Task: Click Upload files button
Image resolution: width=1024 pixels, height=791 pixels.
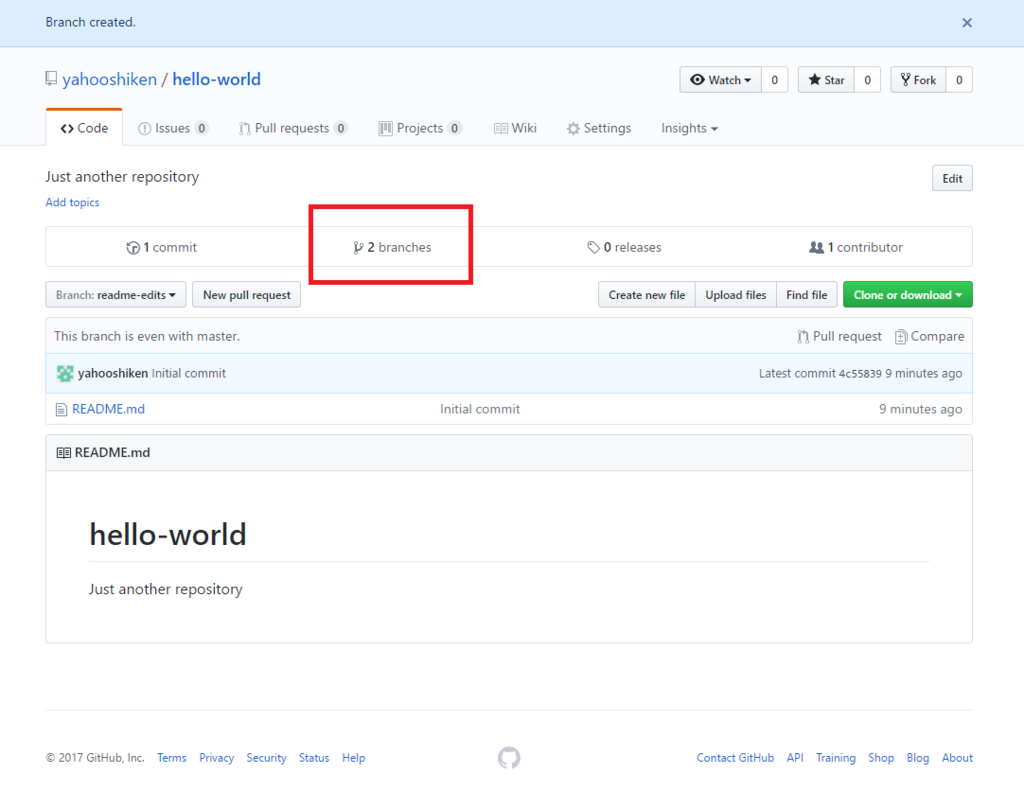Action: click(735, 295)
